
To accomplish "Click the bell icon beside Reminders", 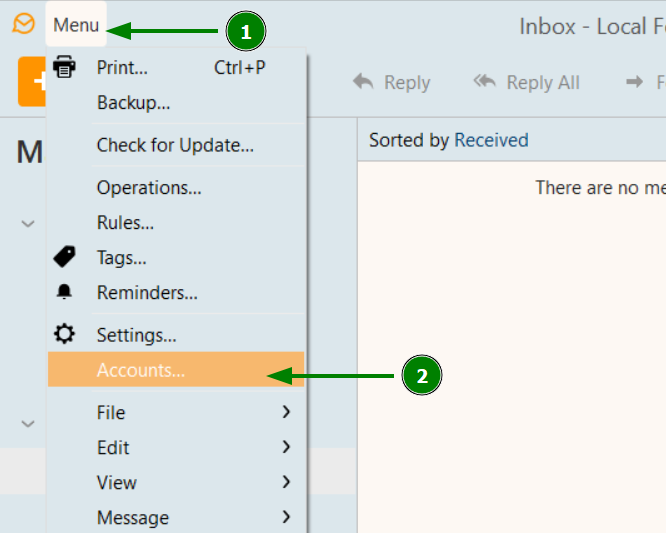I will pyautogui.click(x=64, y=292).
